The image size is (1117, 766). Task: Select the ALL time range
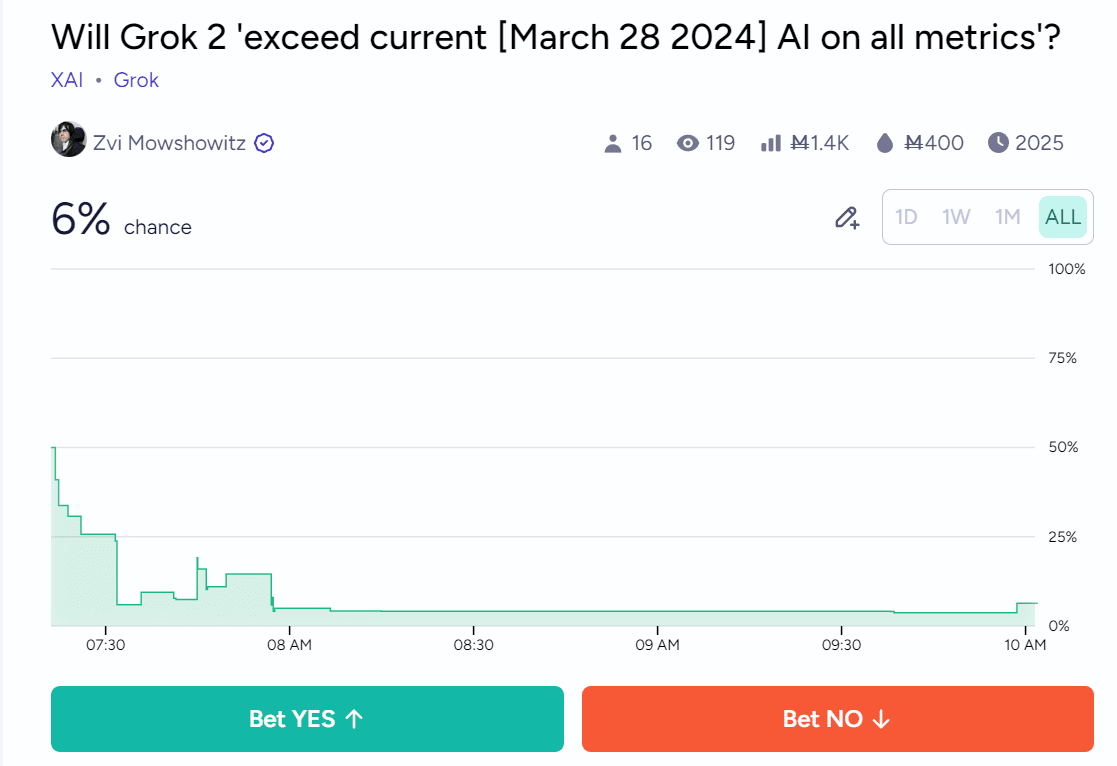pyautogui.click(x=1063, y=217)
